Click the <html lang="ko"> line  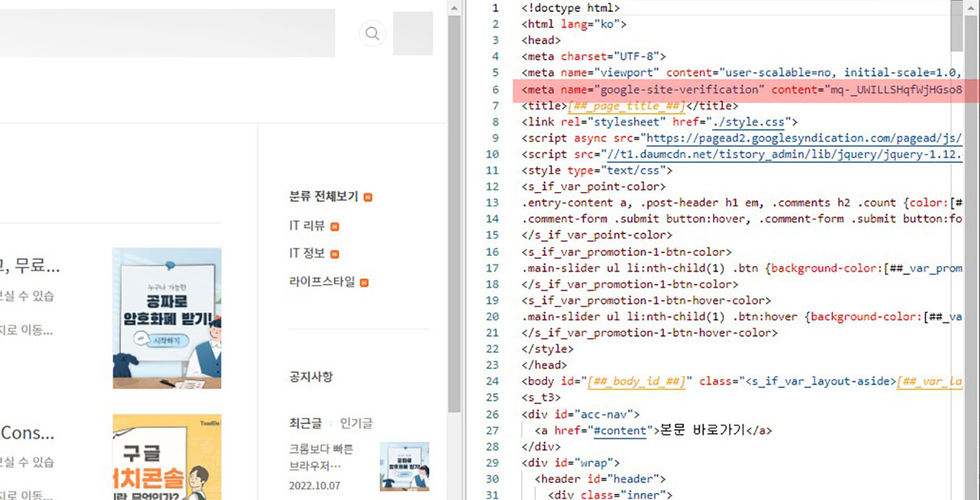pyautogui.click(x=574, y=24)
